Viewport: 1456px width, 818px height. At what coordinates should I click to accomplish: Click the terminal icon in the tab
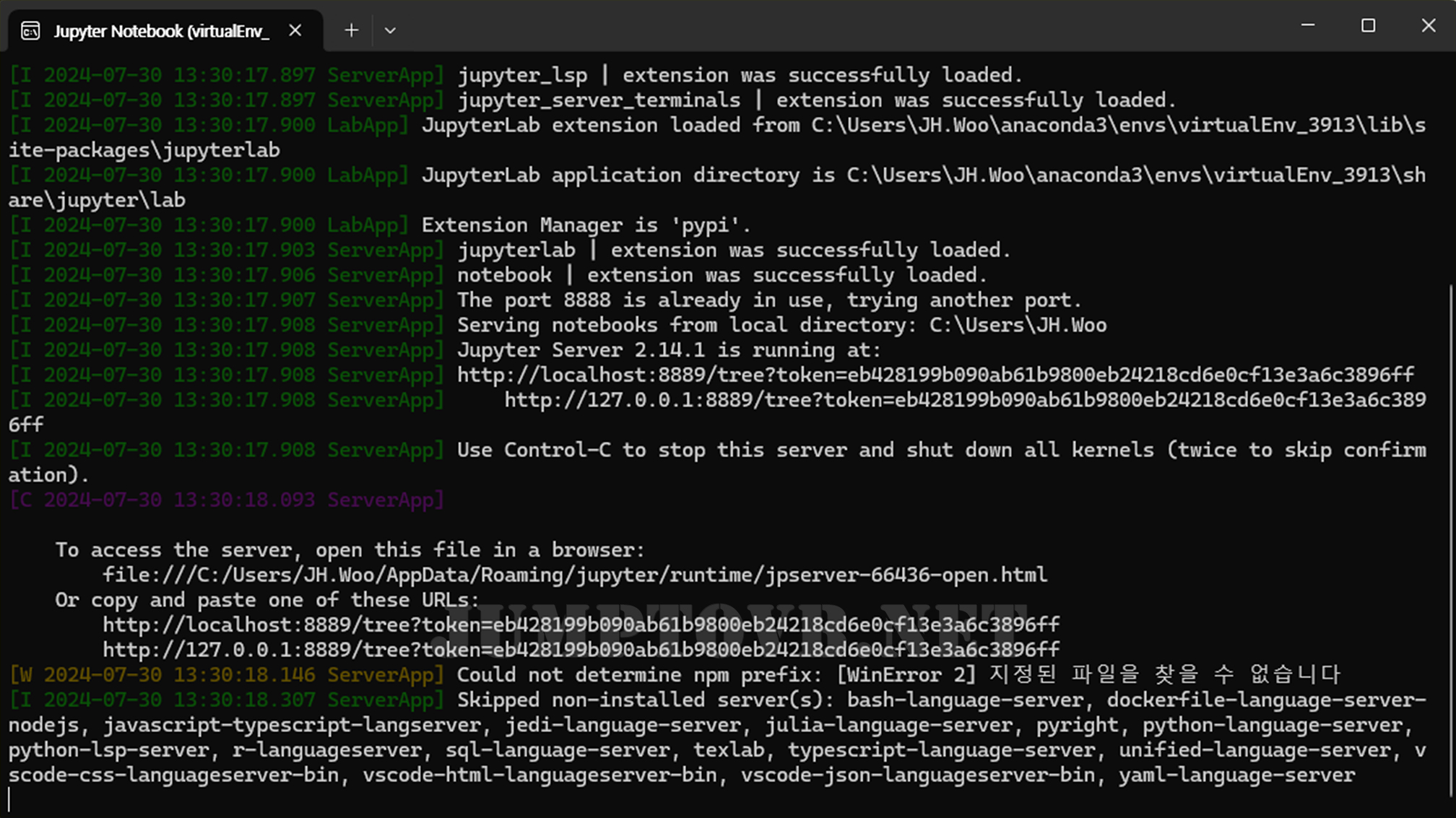click(x=30, y=30)
